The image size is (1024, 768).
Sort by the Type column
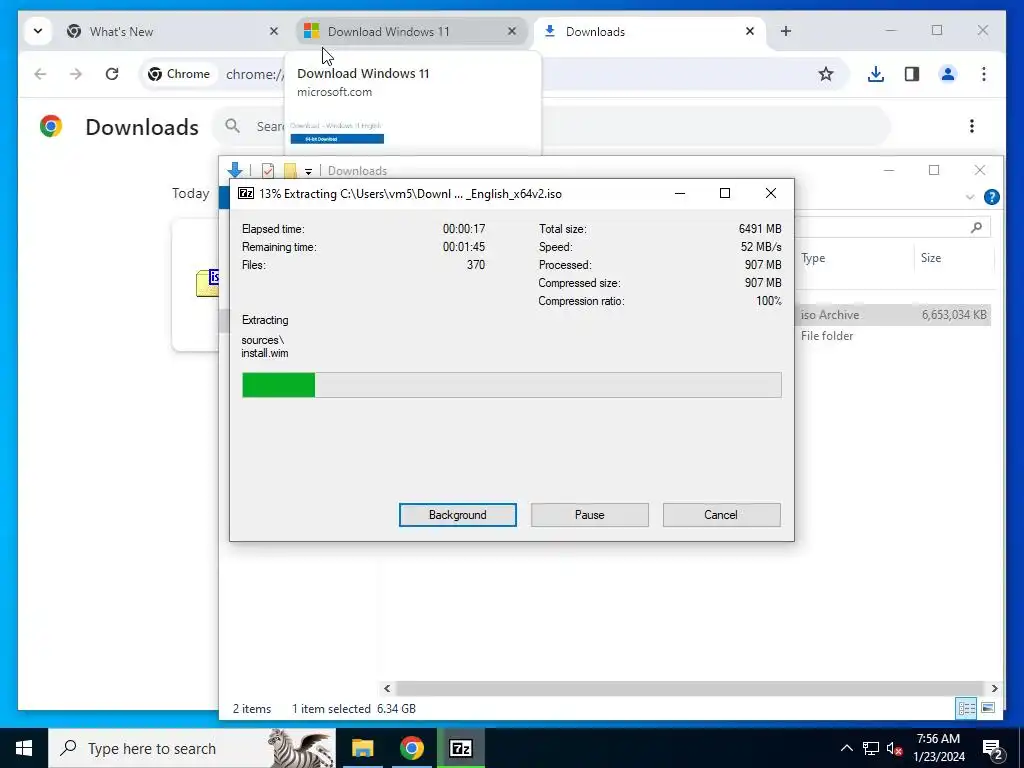(x=813, y=258)
